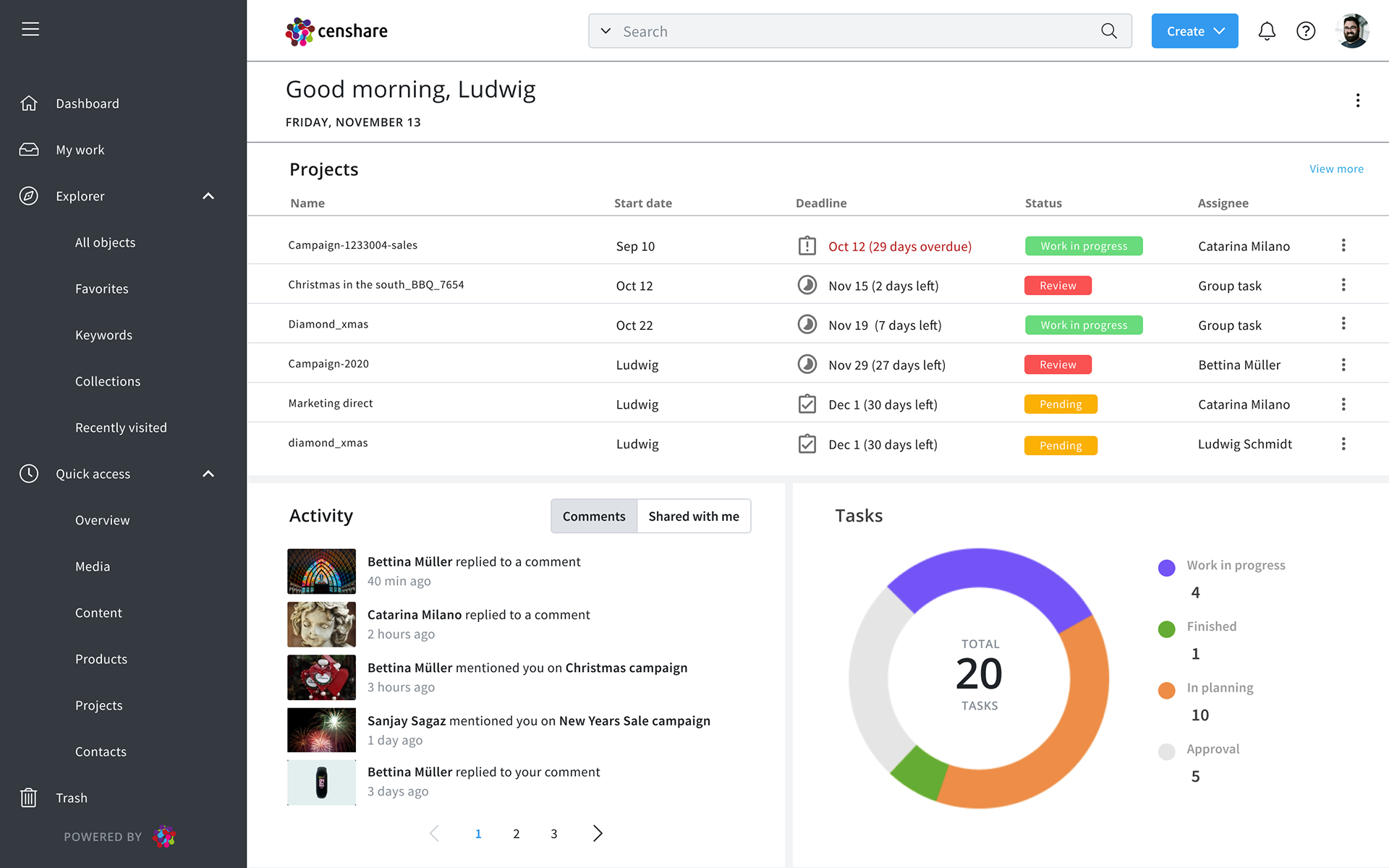Click the Work in progress purple legend dot
Viewport: 1389px width, 868px height.
pyautogui.click(x=1166, y=568)
